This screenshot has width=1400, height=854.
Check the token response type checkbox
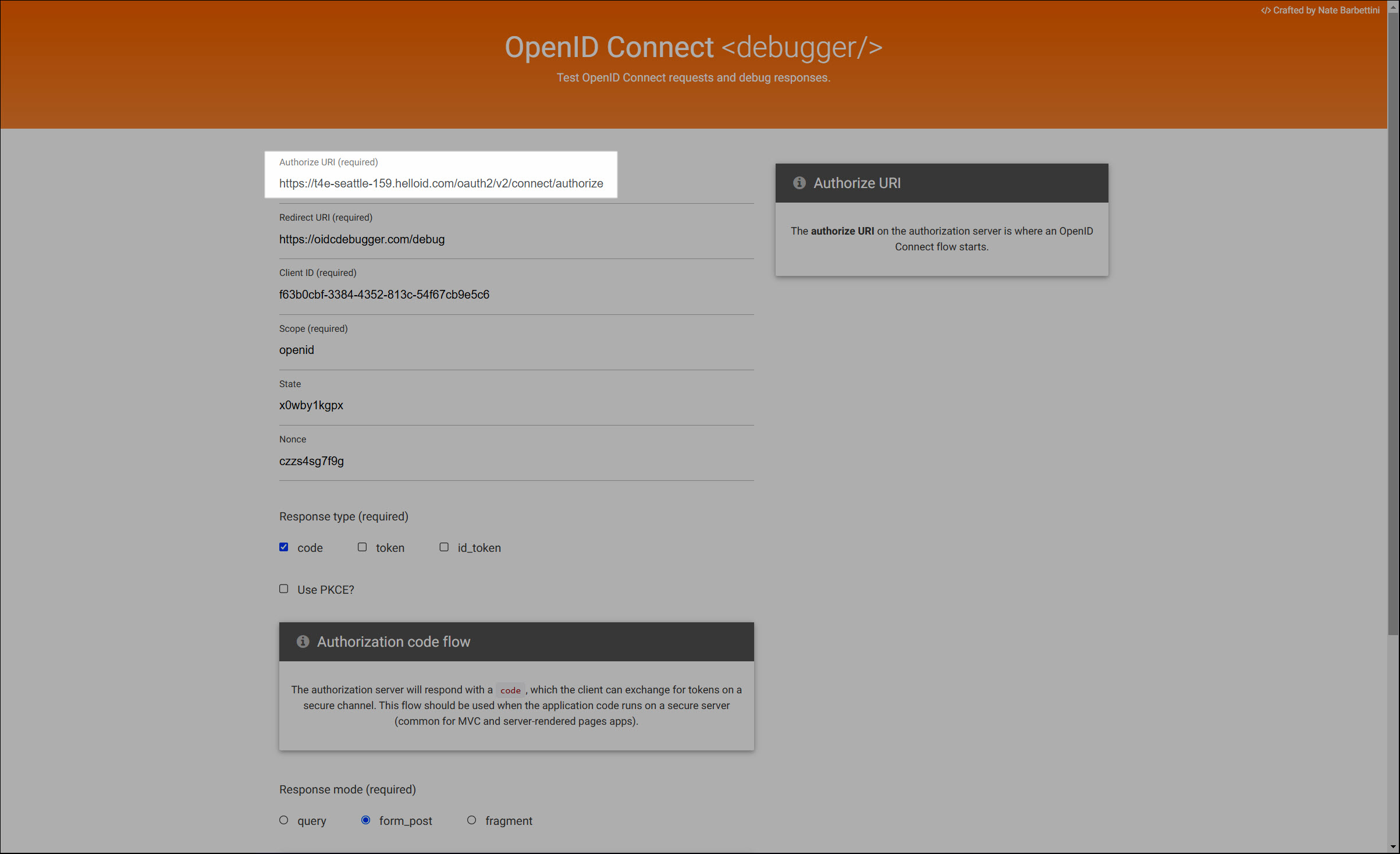tap(363, 547)
